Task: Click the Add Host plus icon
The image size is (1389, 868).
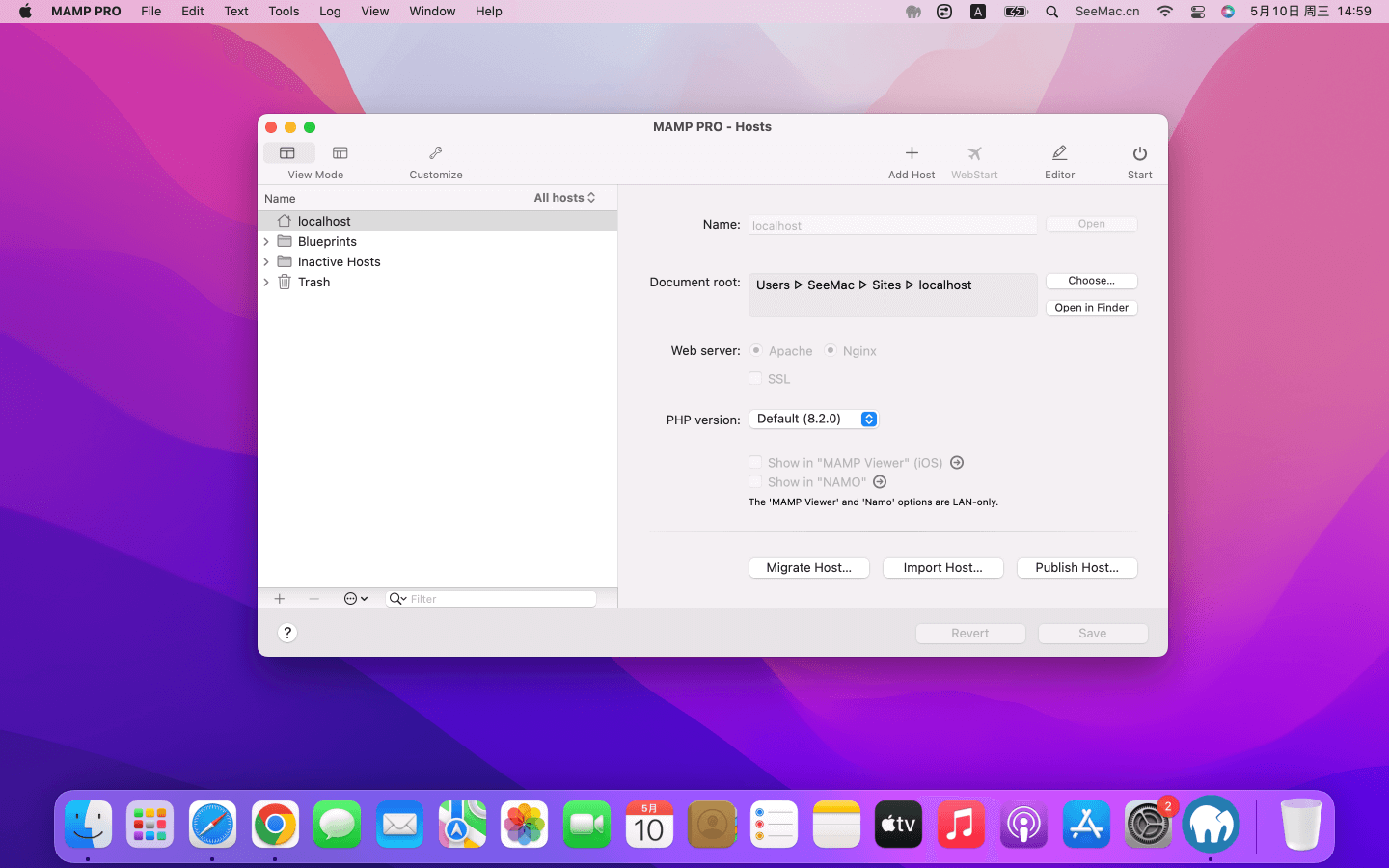Action: [x=912, y=153]
